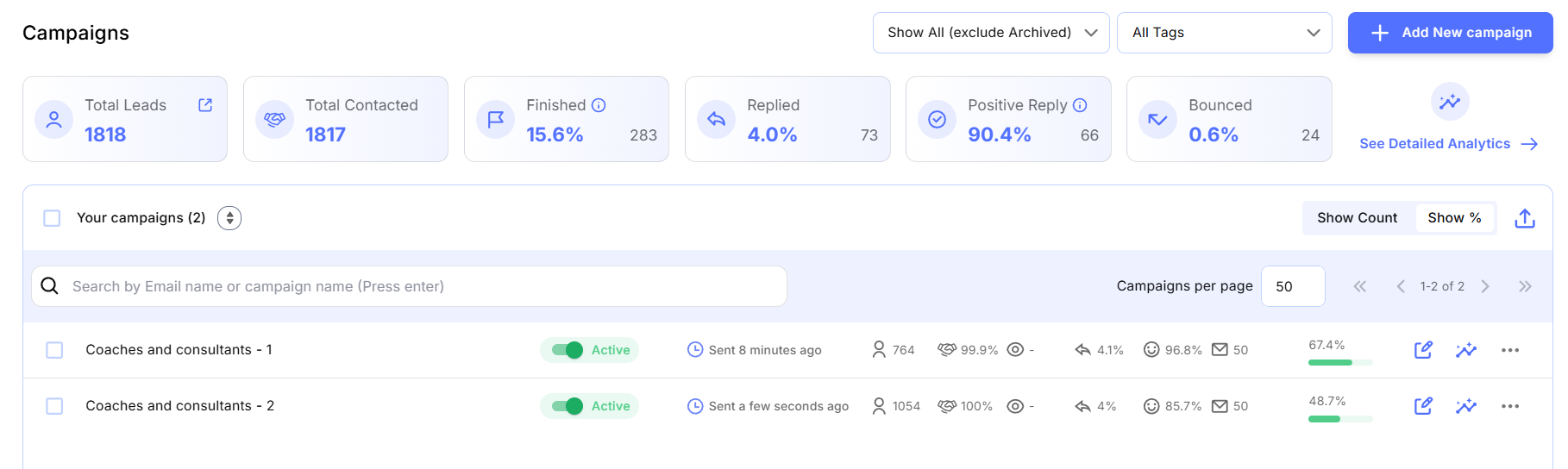1568x469 pixels.
Task: Open sort options beside Your campaigns (2)
Action: click(229, 218)
